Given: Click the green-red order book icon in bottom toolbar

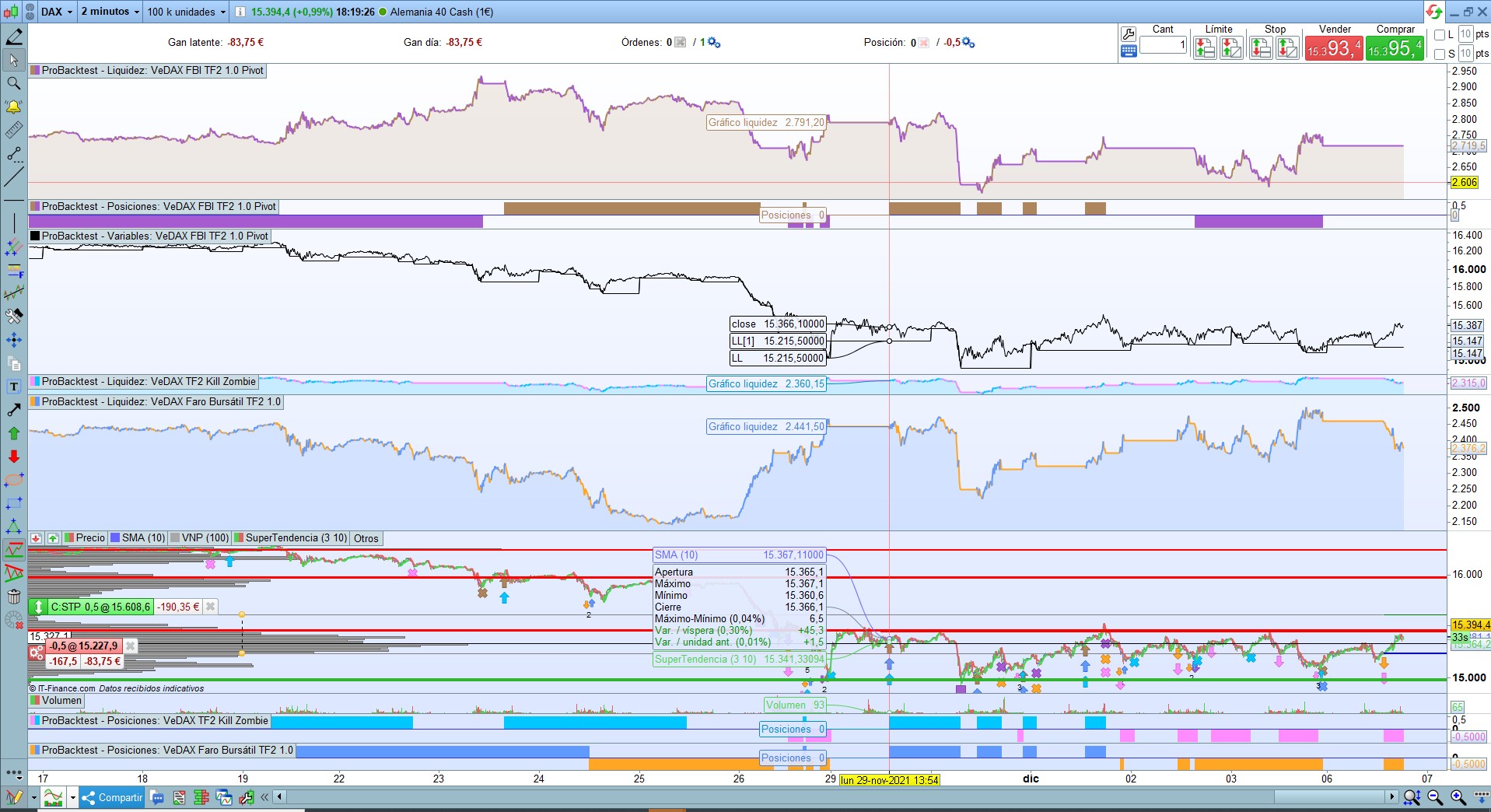Looking at the screenshot, I should click(x=201, y=797).
